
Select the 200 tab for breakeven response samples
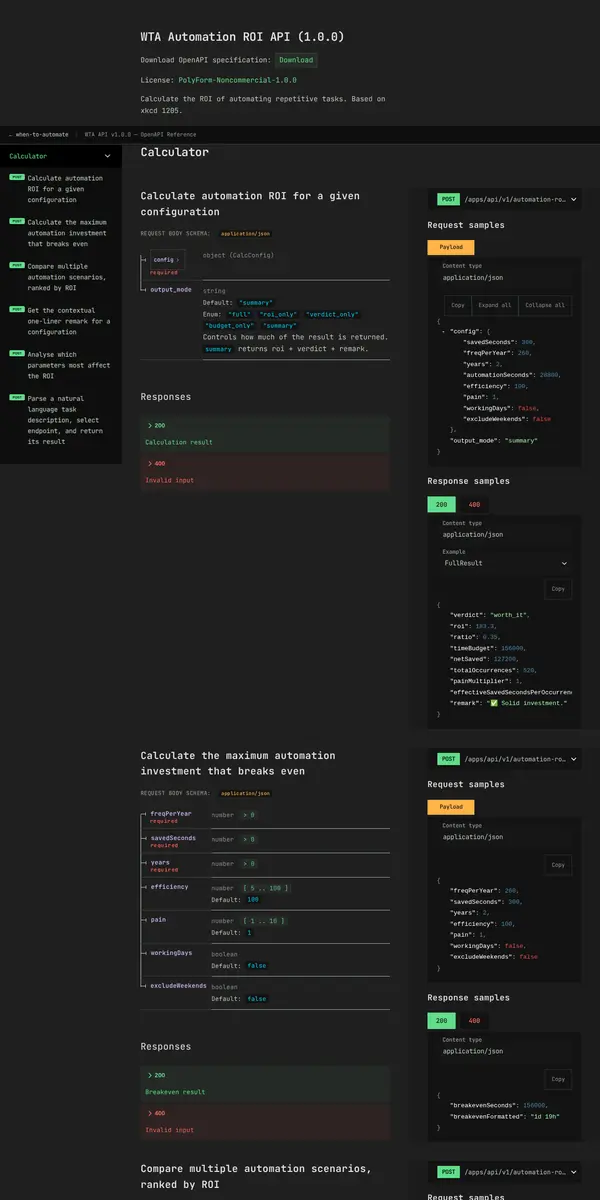click(x=441, y=1021)
